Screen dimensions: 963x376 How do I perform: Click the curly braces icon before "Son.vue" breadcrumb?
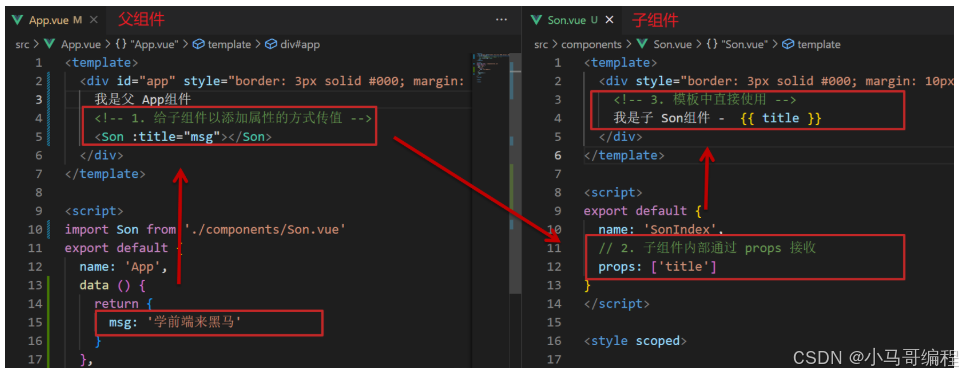tap(712, 44)
